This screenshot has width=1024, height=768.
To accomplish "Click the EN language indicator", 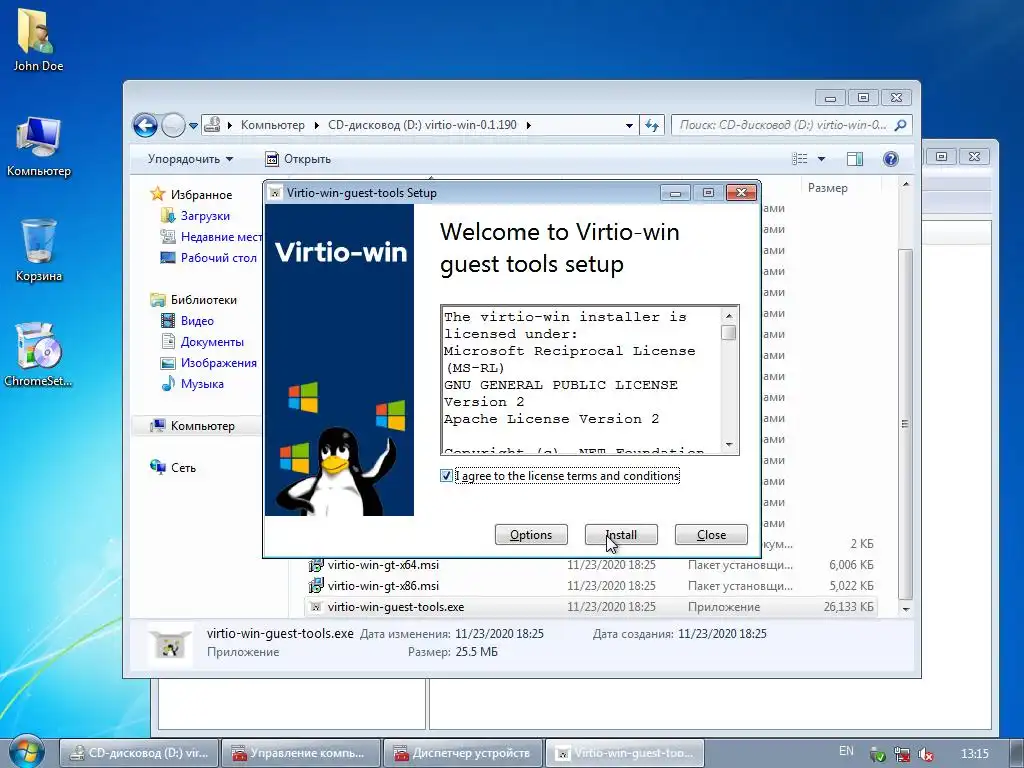I will 846,751.
